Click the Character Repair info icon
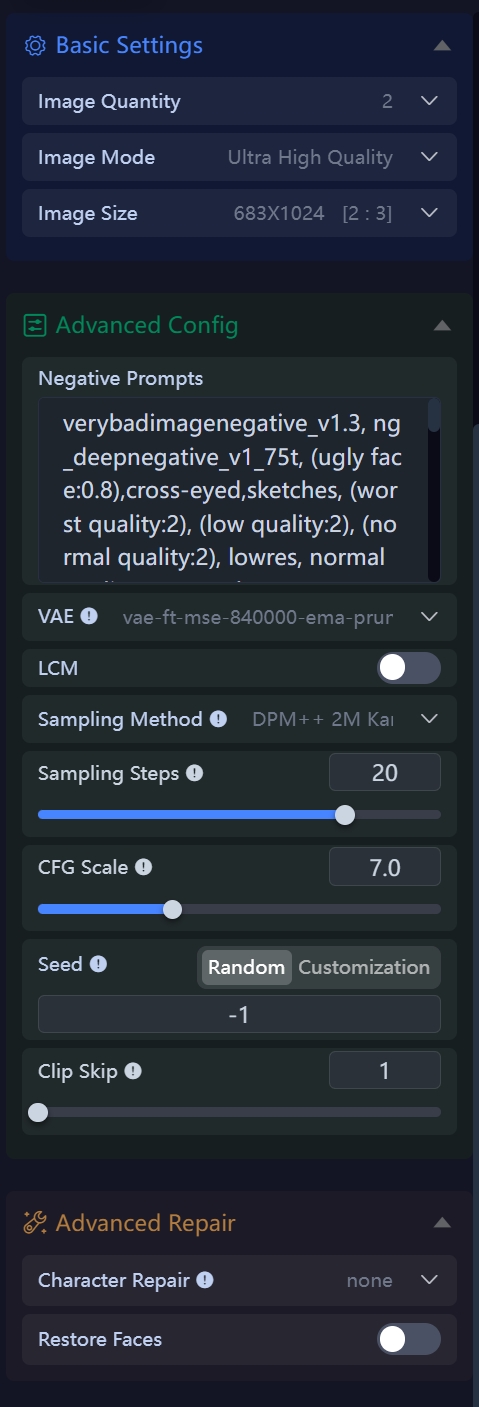Viewport: 479px width, 1407px height. [205, 1280]
